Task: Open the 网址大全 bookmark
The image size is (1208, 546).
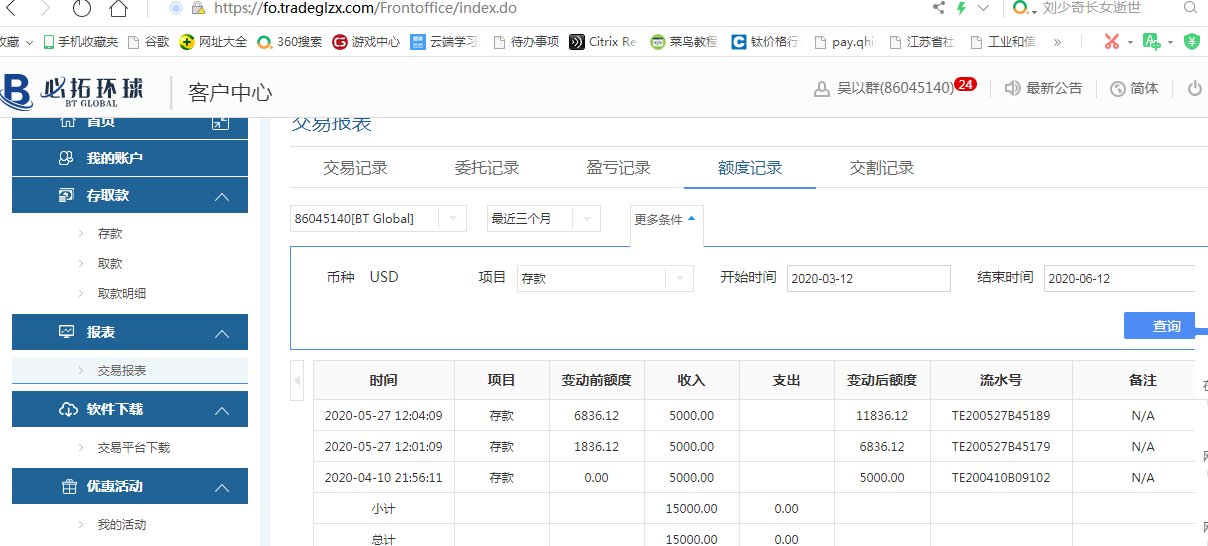Action: (x=213, y=42)
